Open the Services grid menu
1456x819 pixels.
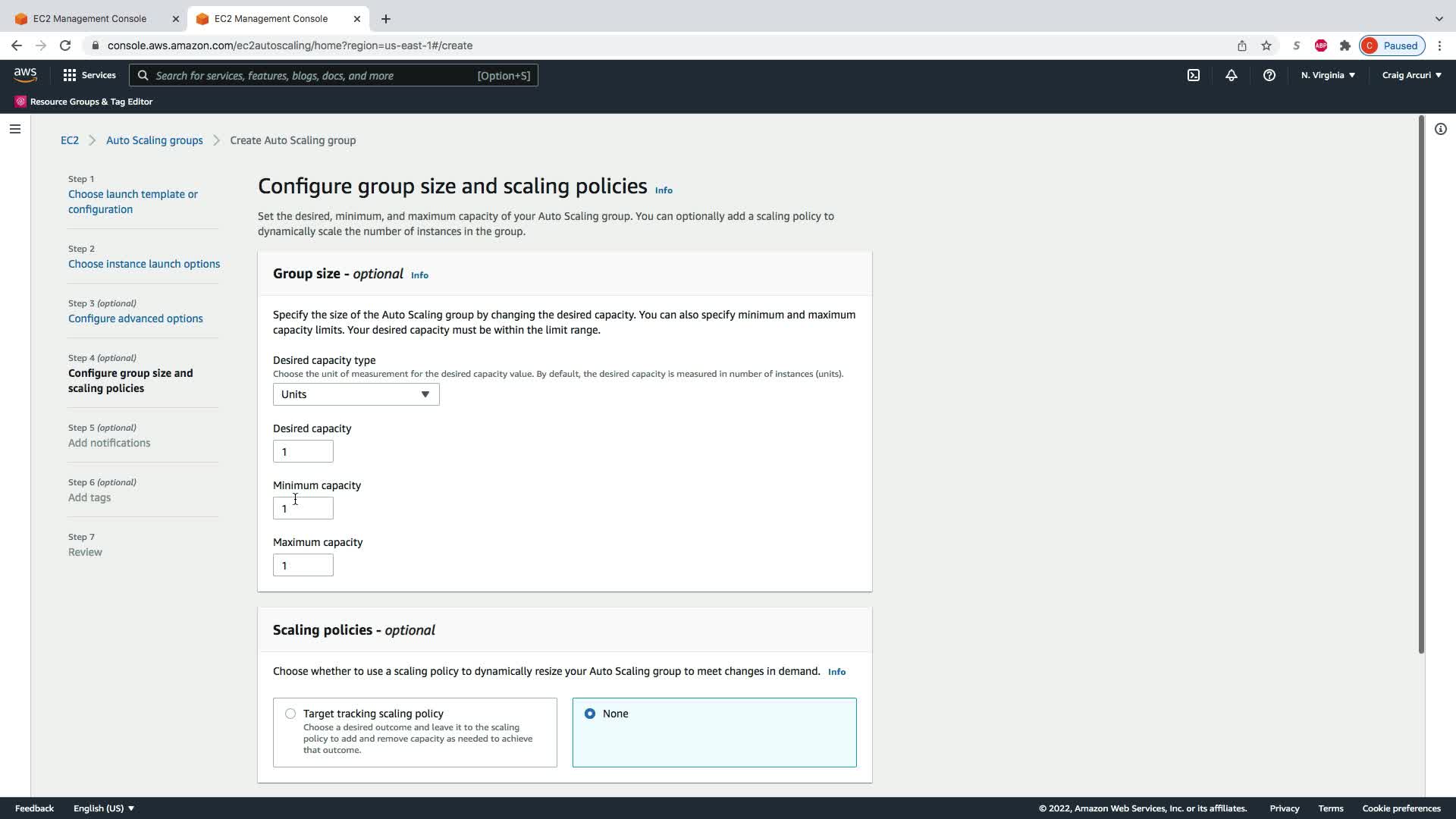pos(89,75)
